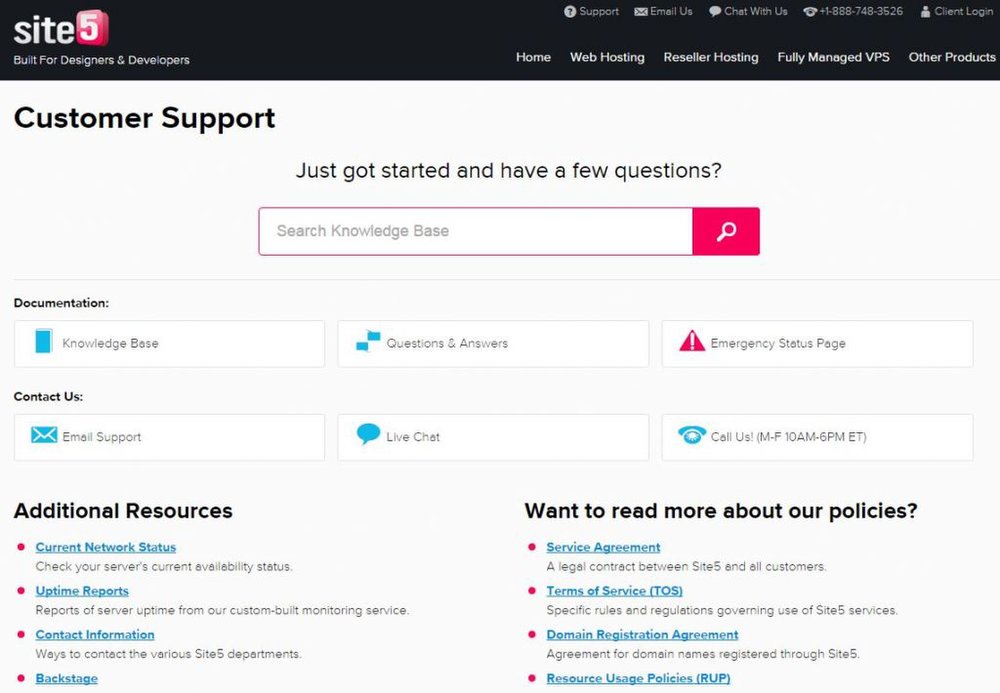
Task: Click 'Just got started and have a few questions?' text
Action: [x=509, y=171]
